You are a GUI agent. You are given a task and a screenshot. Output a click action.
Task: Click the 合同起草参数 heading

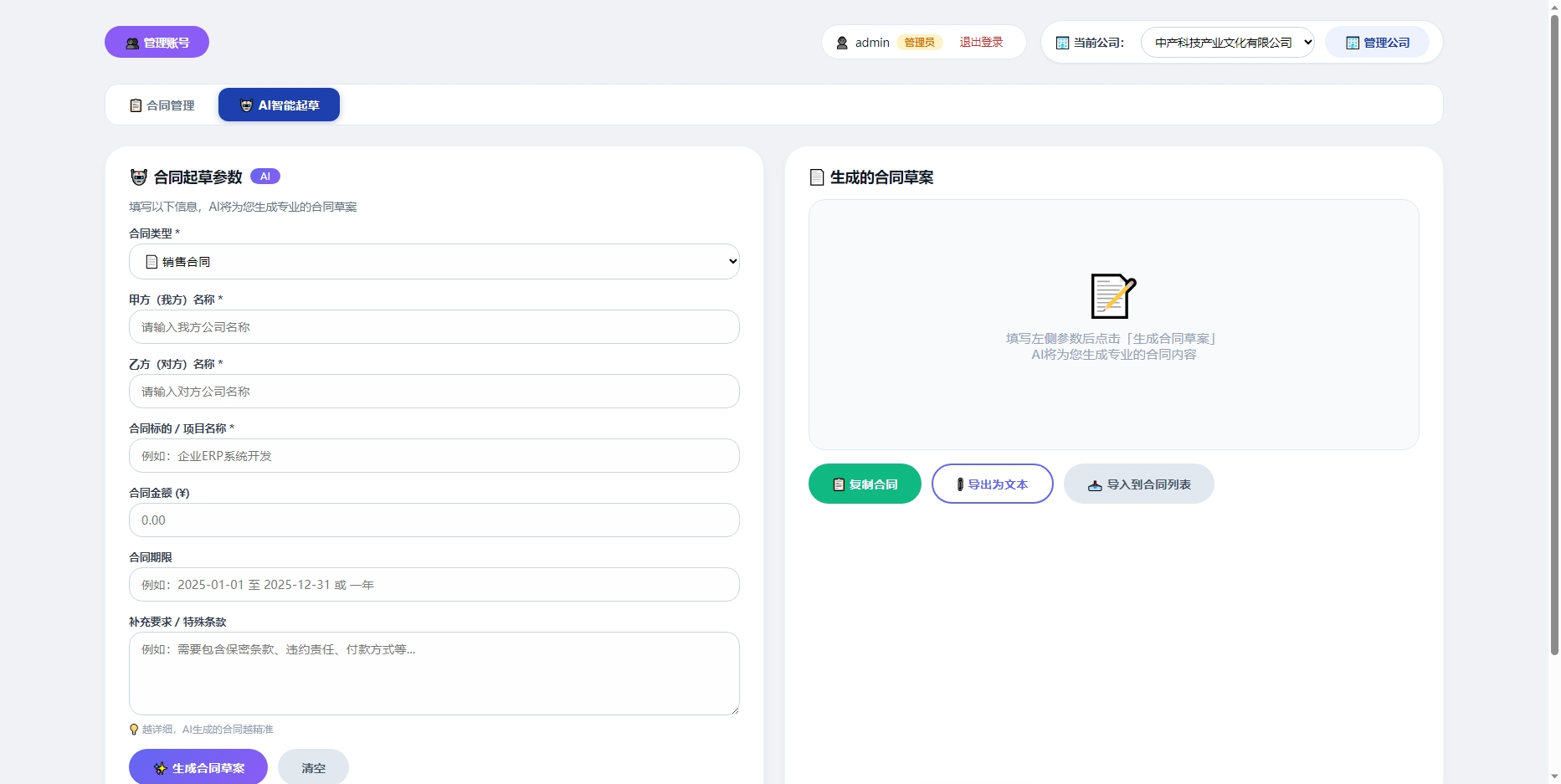click(x=198, y=177)
